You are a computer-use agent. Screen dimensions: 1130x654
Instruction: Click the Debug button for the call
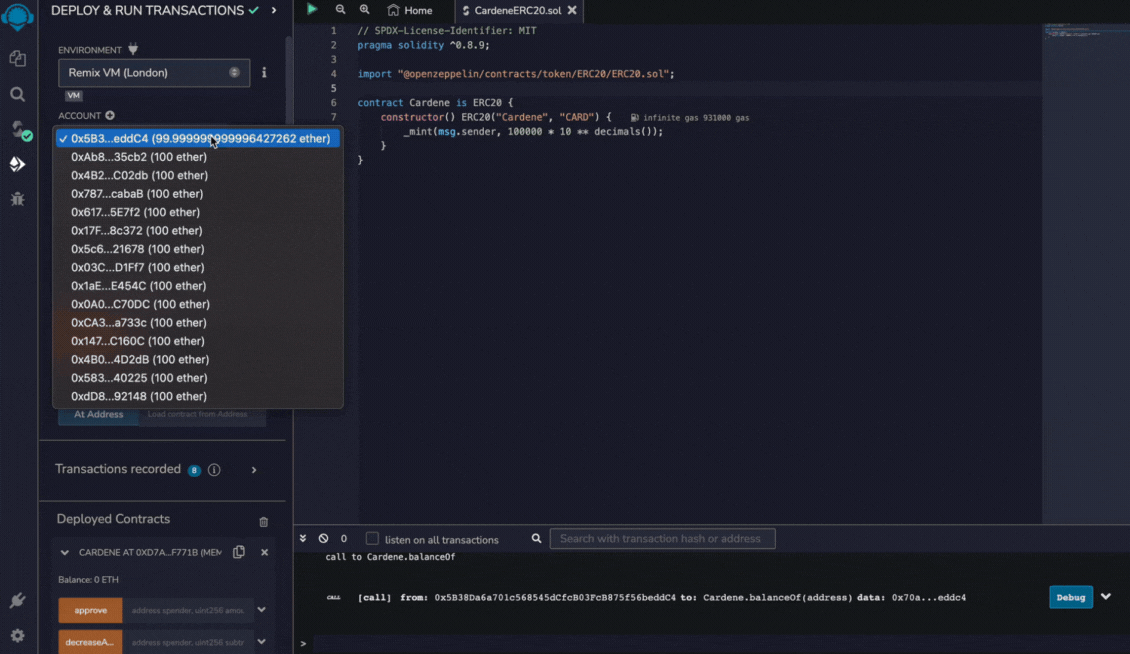coord(1071,597)
